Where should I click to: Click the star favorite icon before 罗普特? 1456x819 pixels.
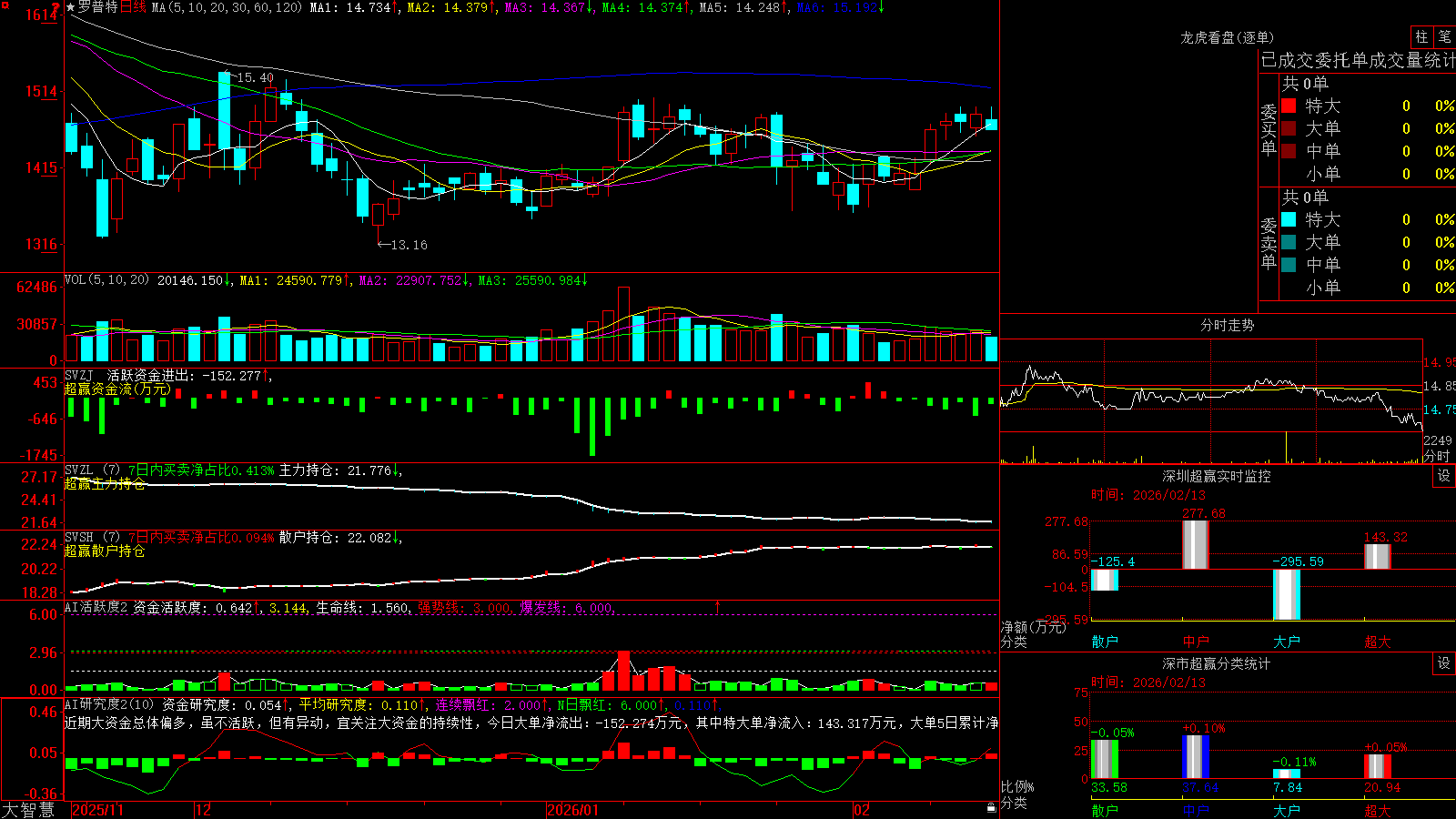click(x=71, y=7)
